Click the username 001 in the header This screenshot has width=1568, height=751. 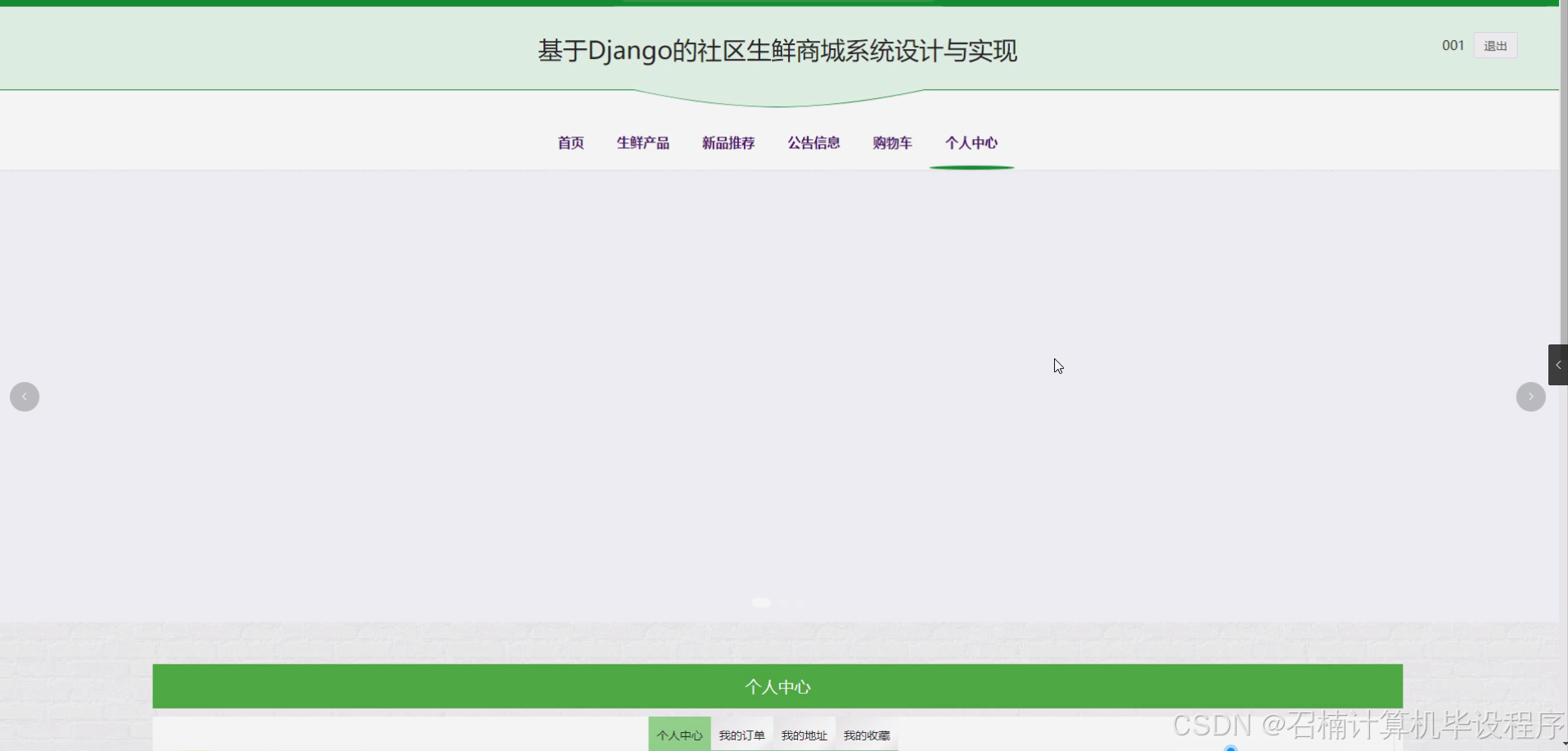(x=1453, y=45)
